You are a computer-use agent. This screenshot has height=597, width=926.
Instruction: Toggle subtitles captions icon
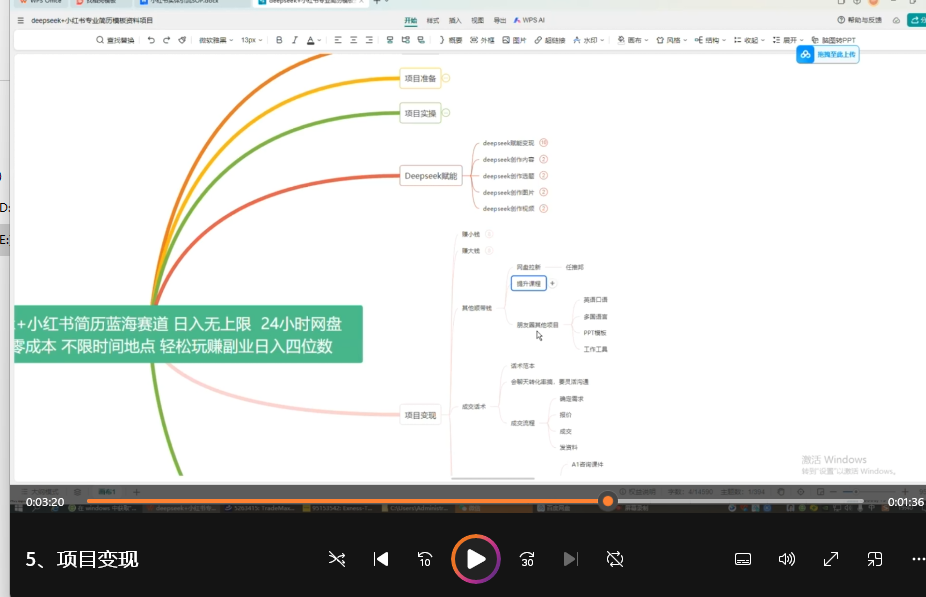(x=743, y=559)
